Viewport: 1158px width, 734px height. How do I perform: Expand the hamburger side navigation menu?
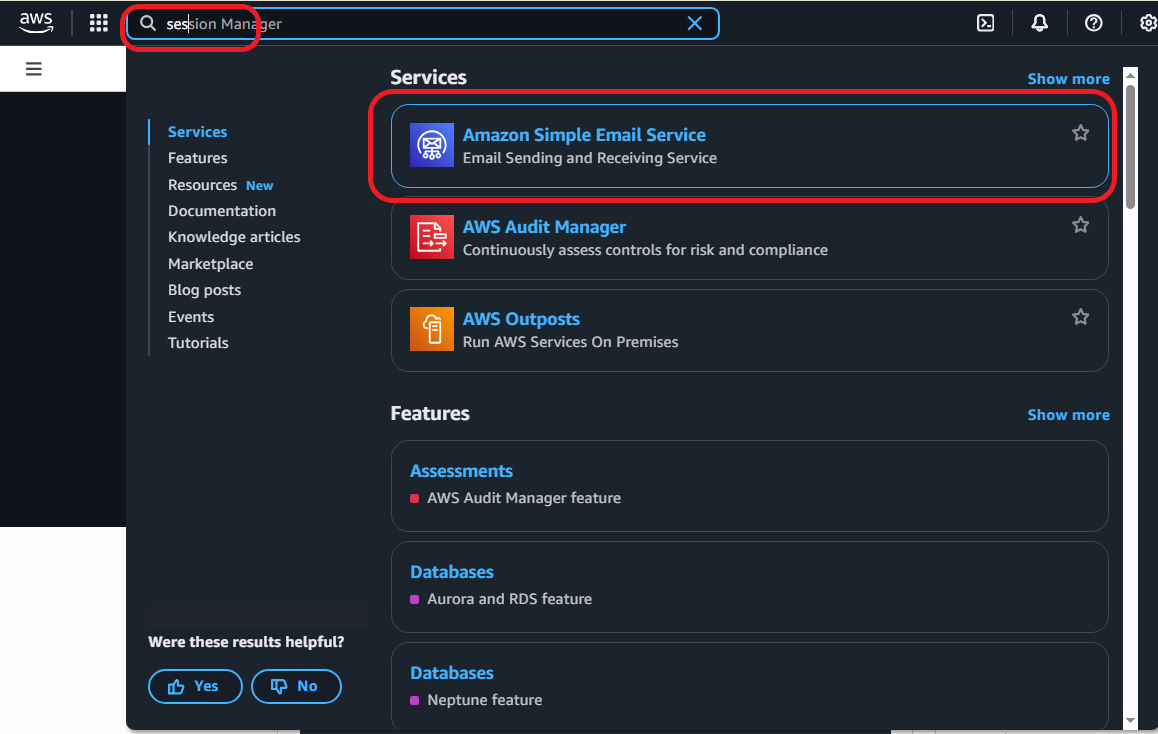point(34,69)
